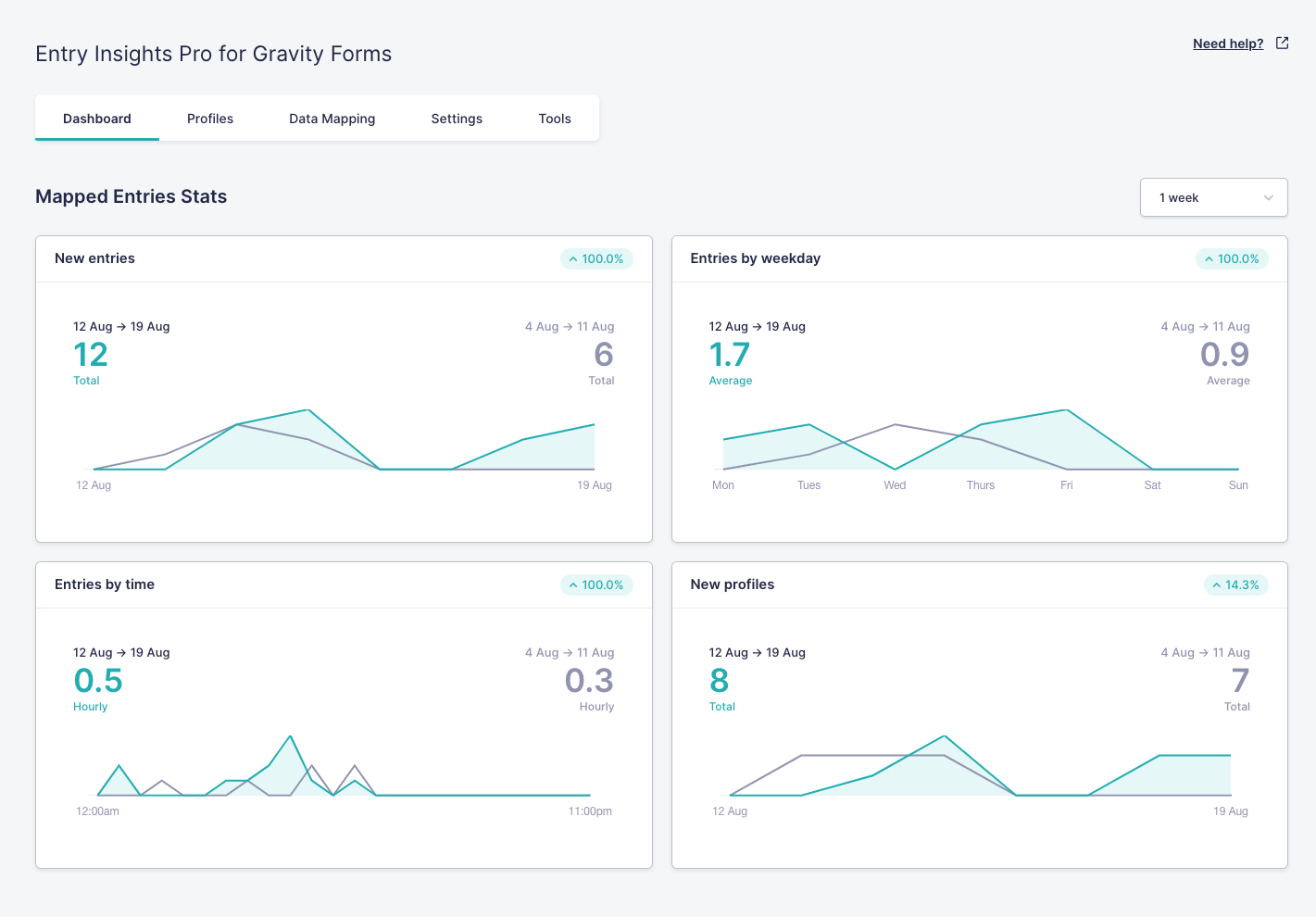This screenshot has height=917, width=1316.
Task: Click the 1.7 average value
Action: point(730,355)
